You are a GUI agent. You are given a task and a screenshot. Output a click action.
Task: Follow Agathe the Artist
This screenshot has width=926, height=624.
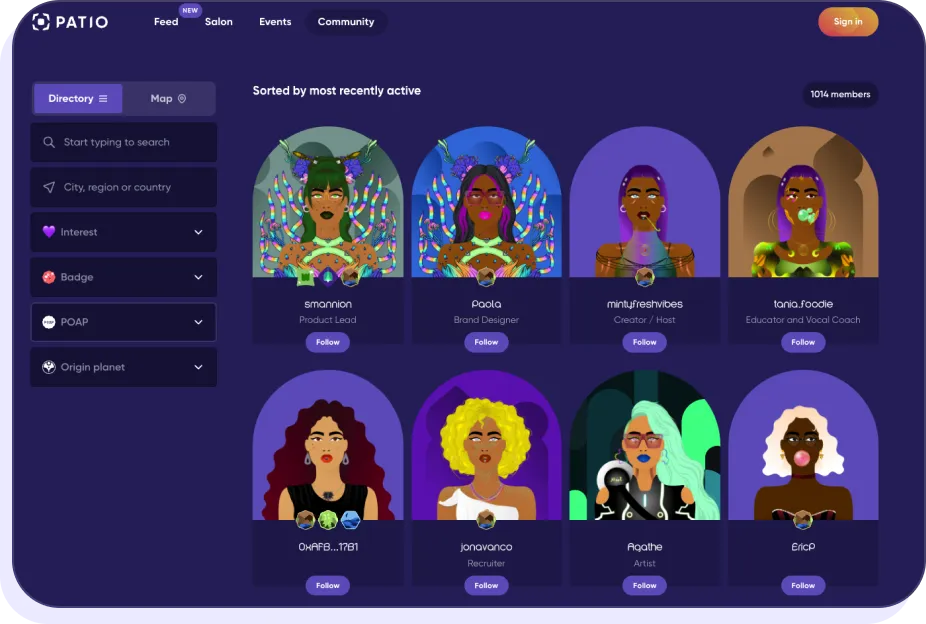pos(644,586)
